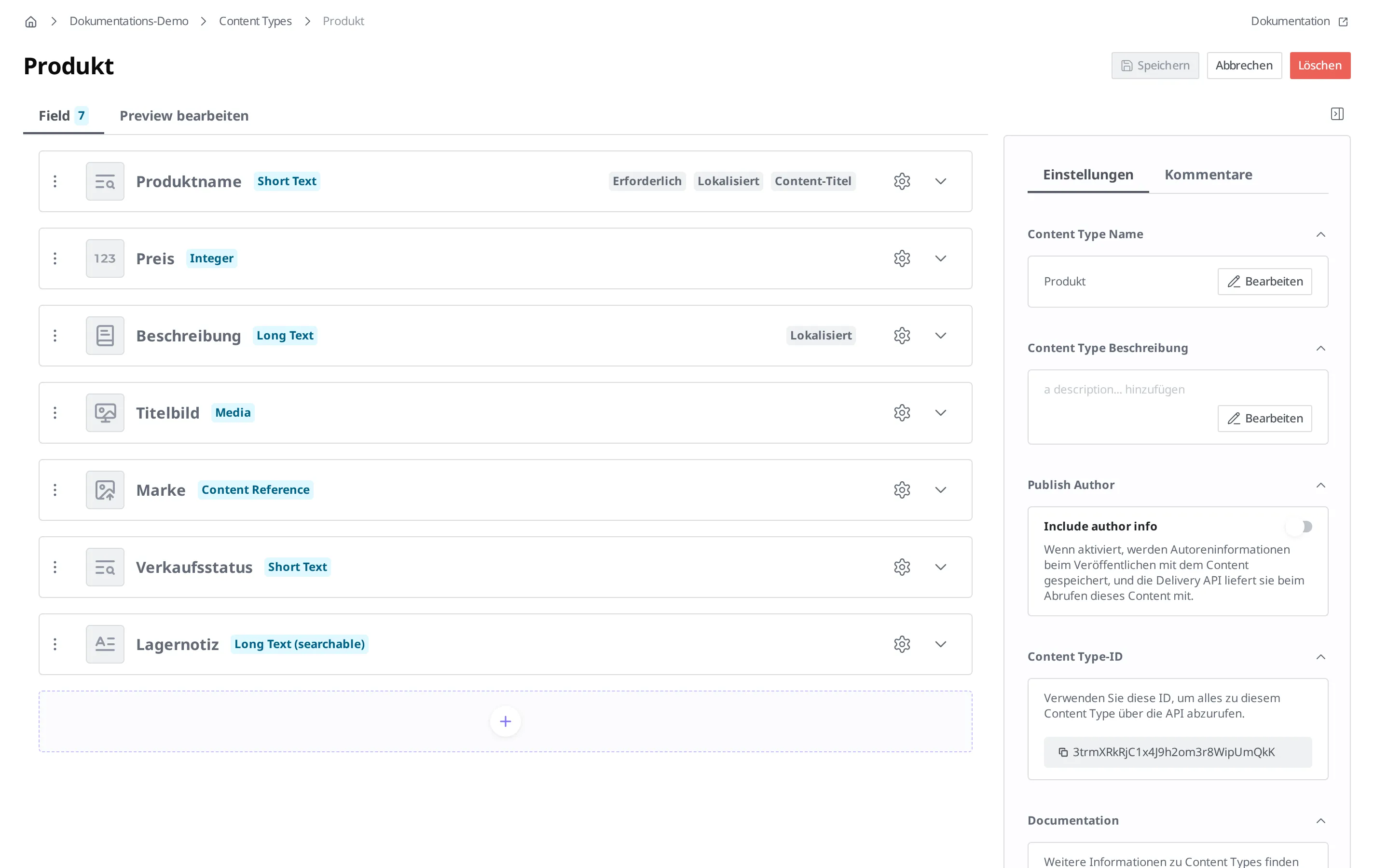This screenshot has width=1374, height=868.
Task: Collapse the Content Type Beschreibung section
Action: coord(1320,349)
